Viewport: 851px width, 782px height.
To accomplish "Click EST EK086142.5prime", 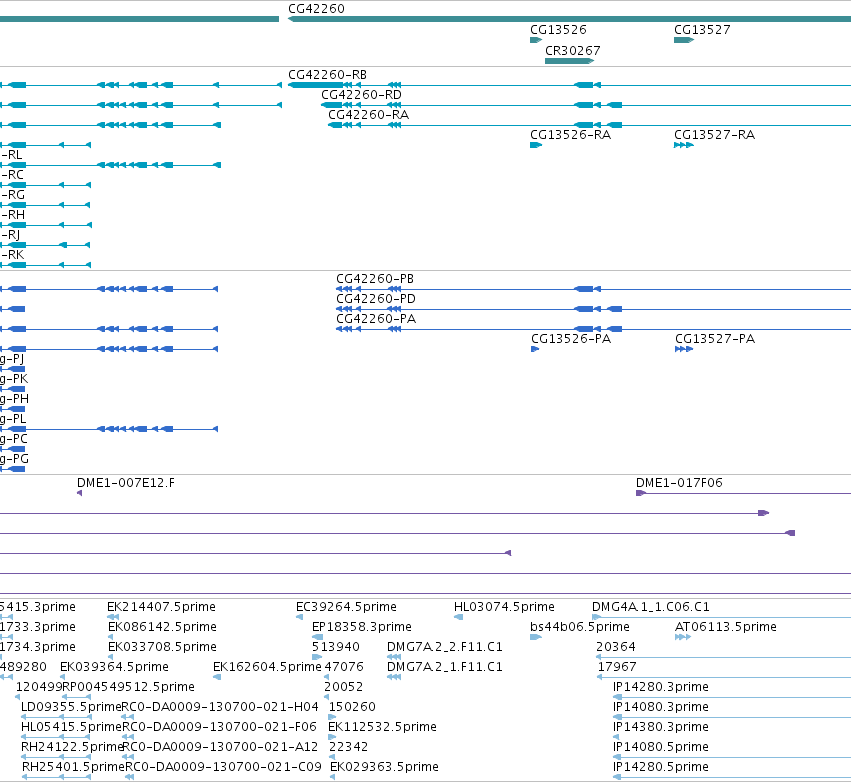I will 162,627.
